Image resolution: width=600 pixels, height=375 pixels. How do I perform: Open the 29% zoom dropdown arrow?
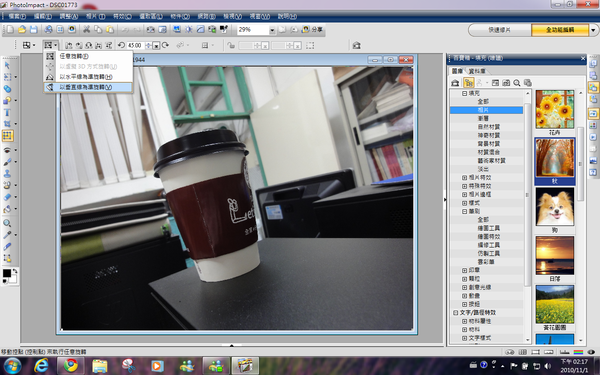pyautogui.click(x=272, y=30)
